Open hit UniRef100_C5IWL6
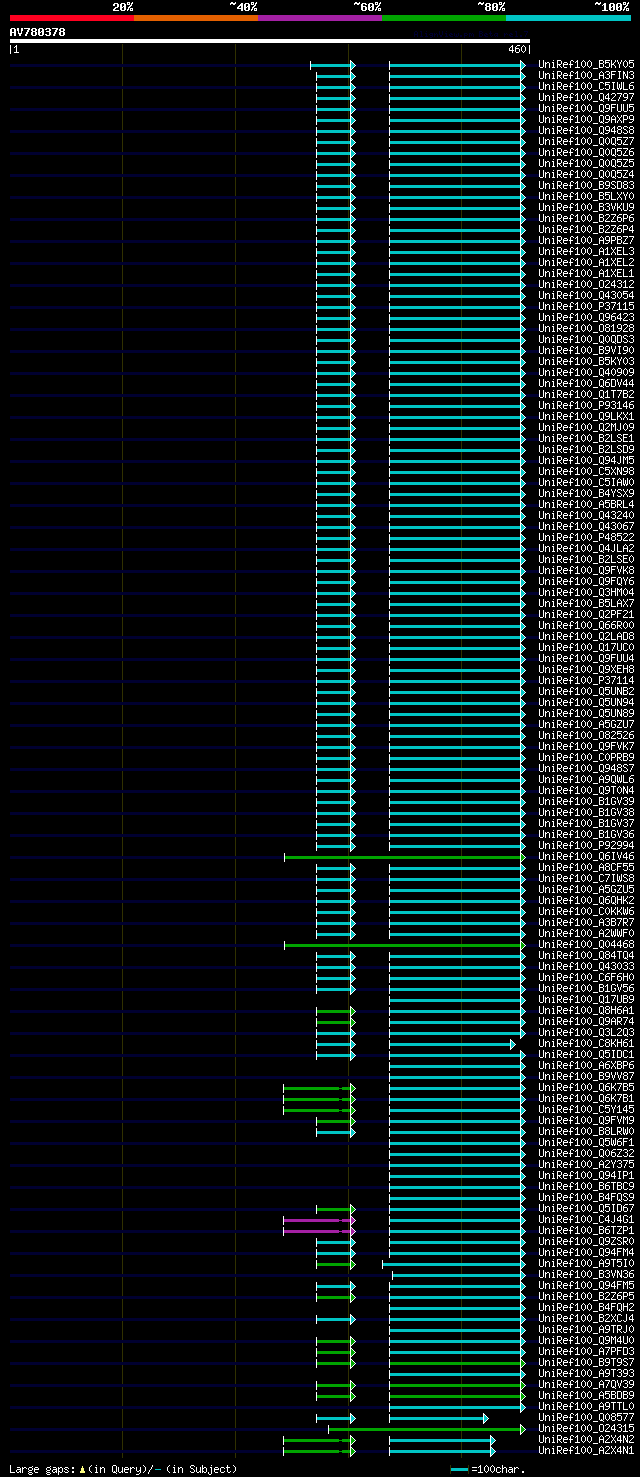This screenshot has width=640, height=1477. [x=586, y=86]
